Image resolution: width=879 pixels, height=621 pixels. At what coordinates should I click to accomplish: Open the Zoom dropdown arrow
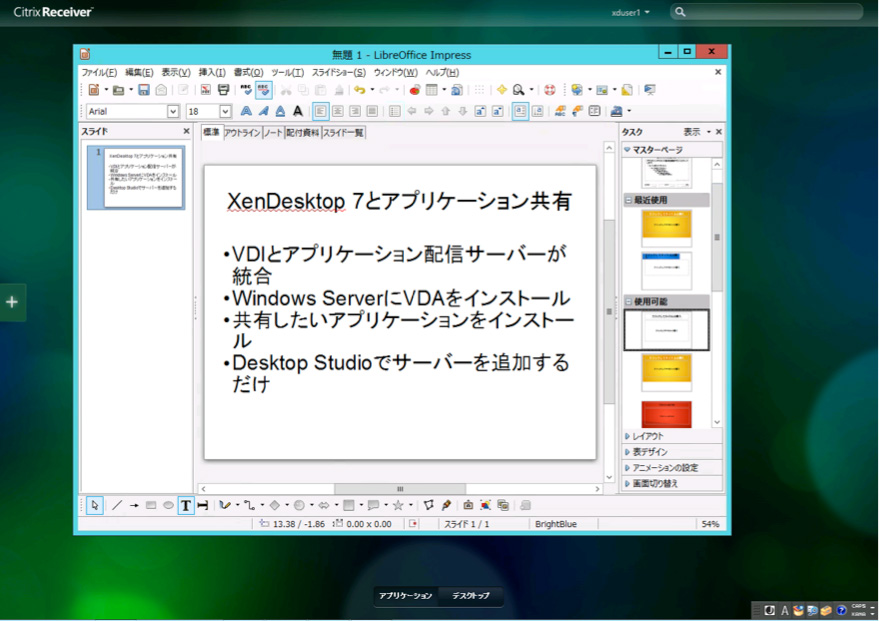tap(531, 90)
